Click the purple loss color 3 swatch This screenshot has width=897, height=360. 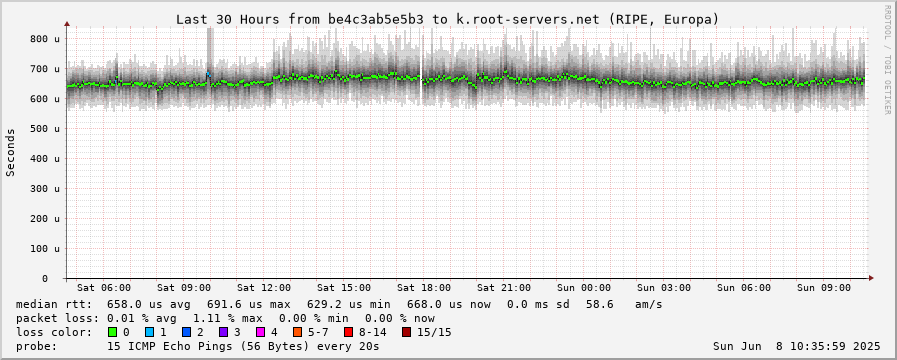pos(223,332)
